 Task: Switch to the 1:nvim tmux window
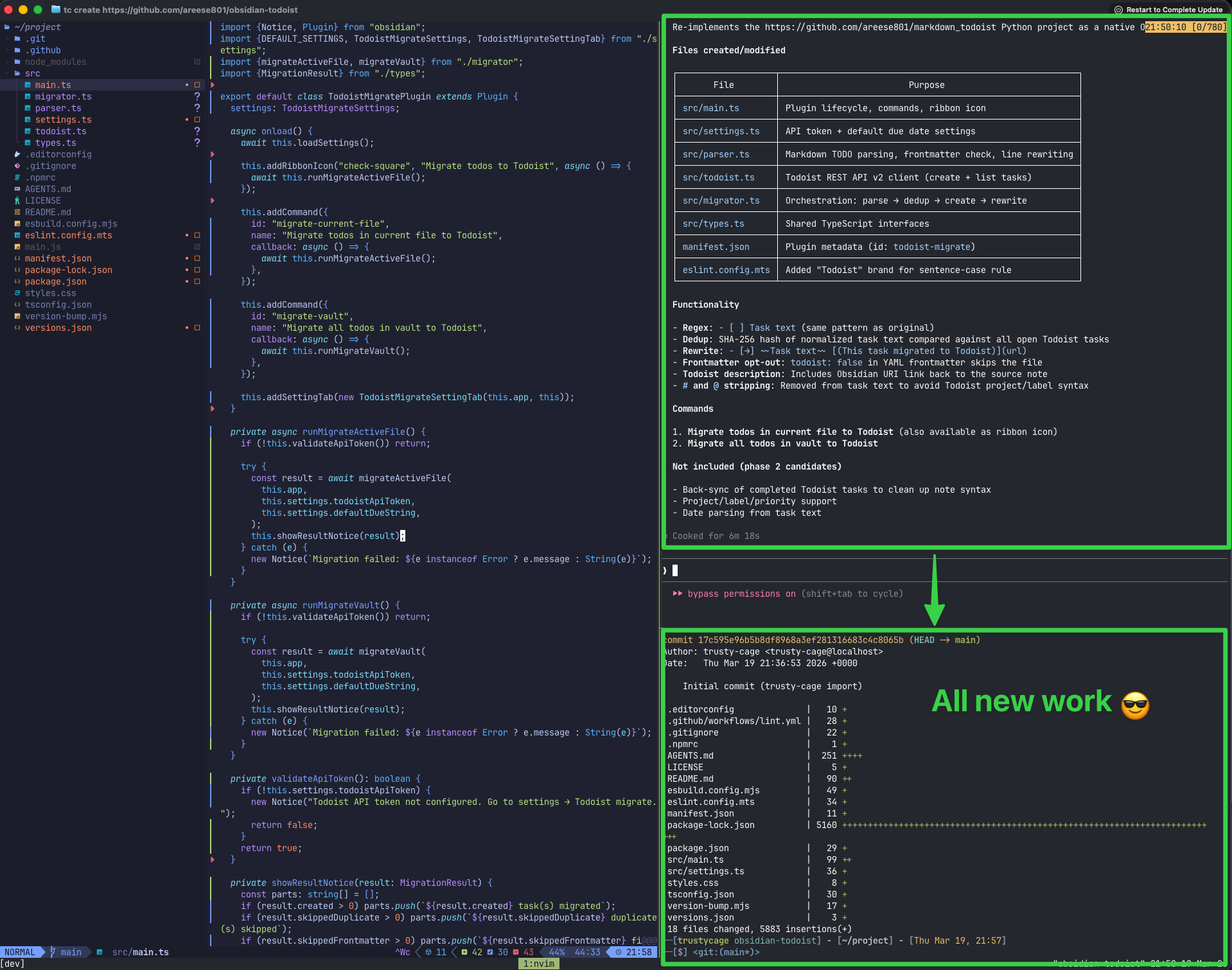click(x=538, y=964)
